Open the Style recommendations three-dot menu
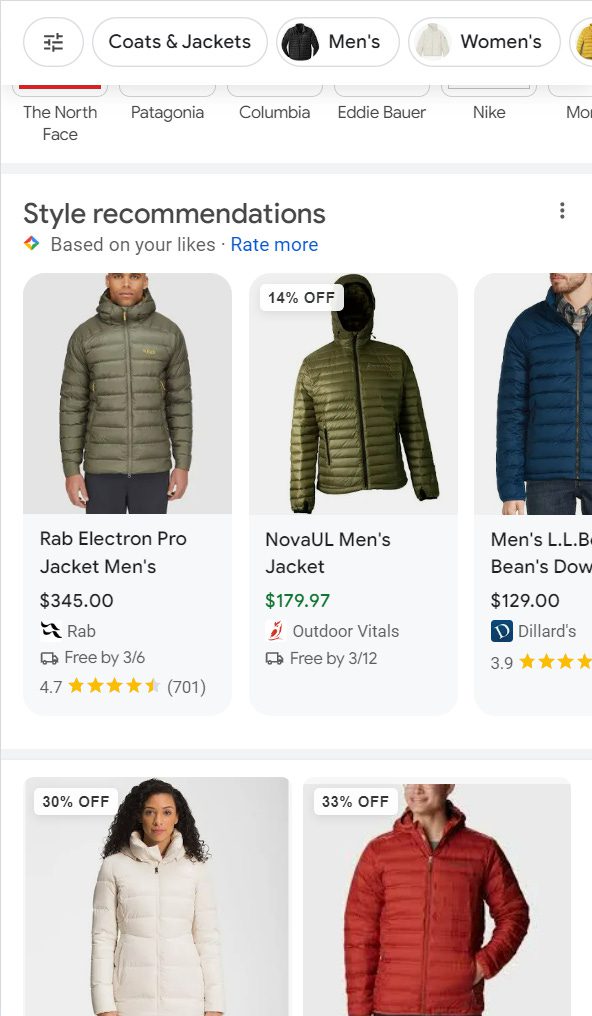Screen dimensions: 592x1016 click(x=562, y=210)
